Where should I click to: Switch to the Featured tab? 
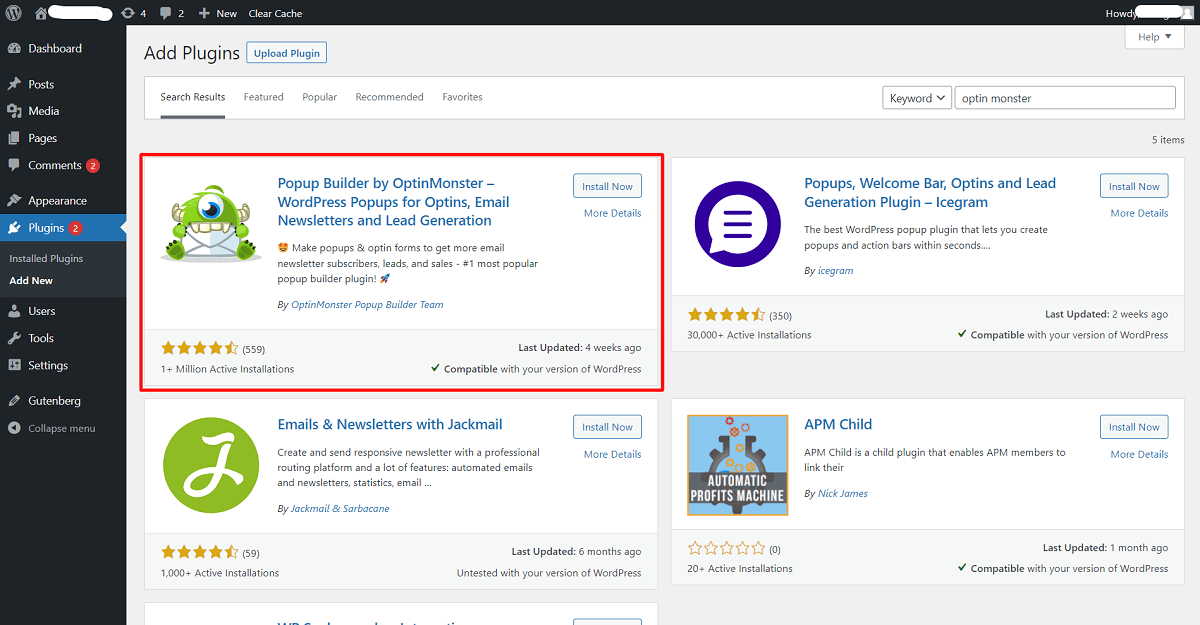pos(264,97)
